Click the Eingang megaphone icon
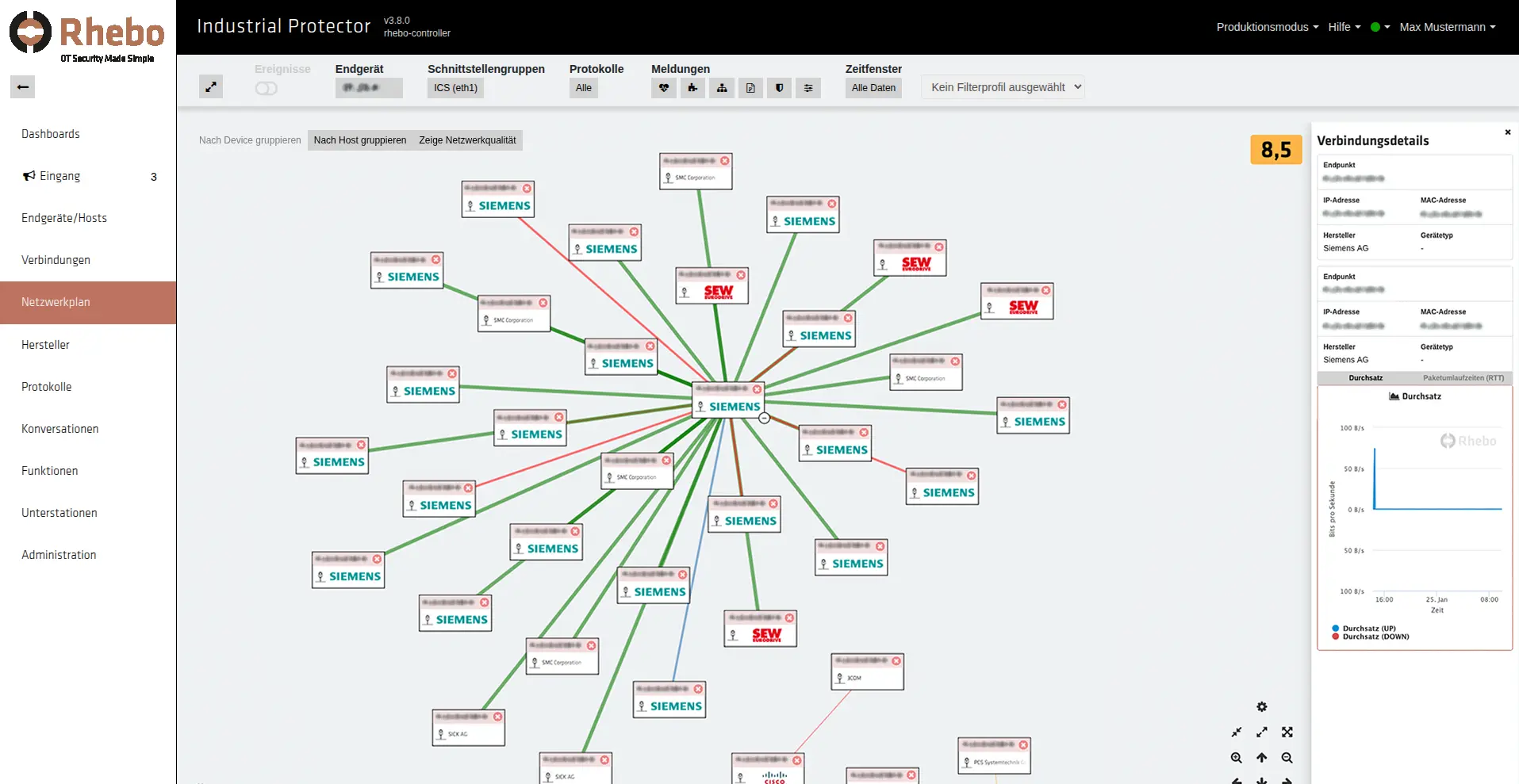The height and width of the screenshot is (784, 1519). click(x=29, y=176)
